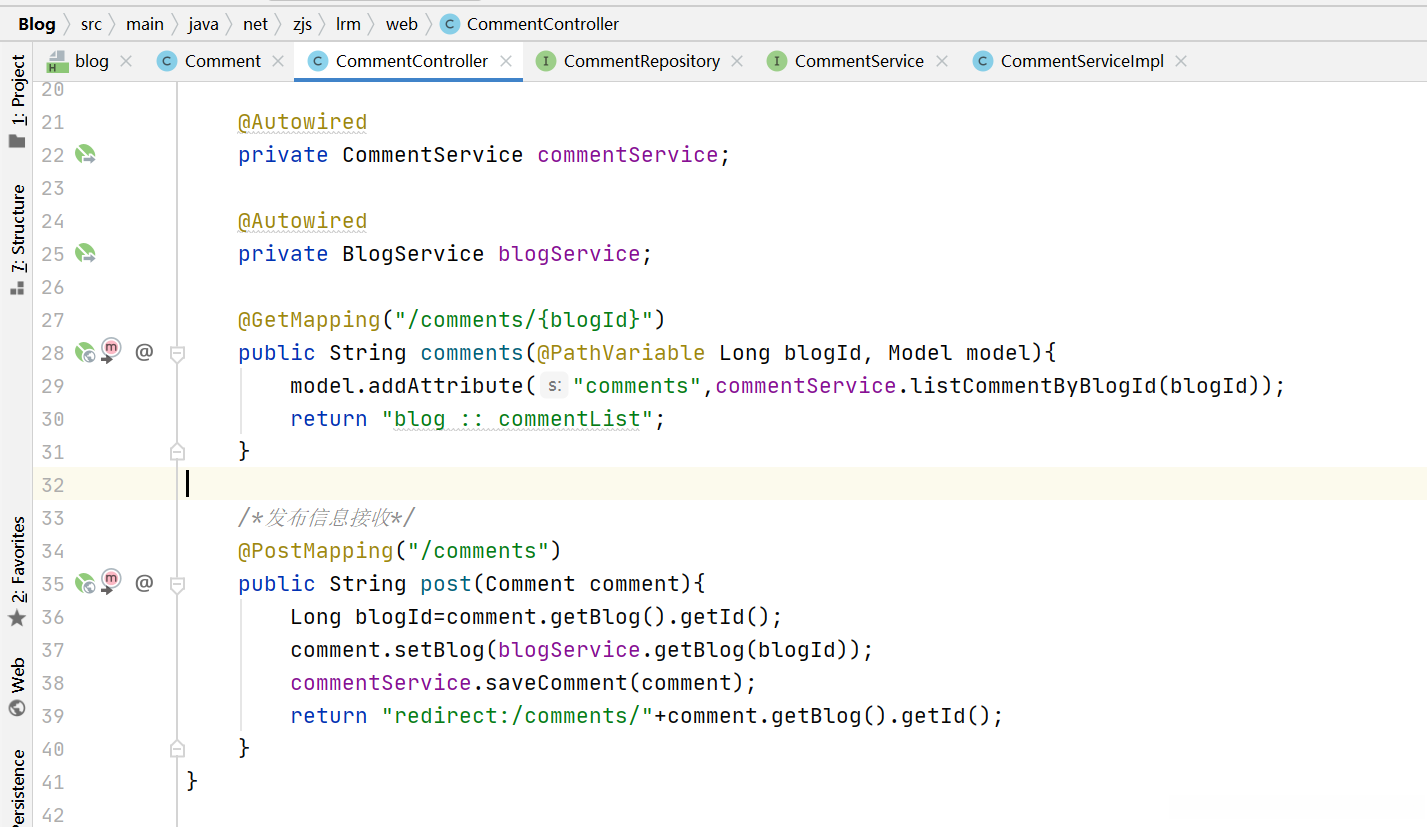1427x827 pixels.
Task: Open the Persistence tool window
Action: [x=17, y=788]
